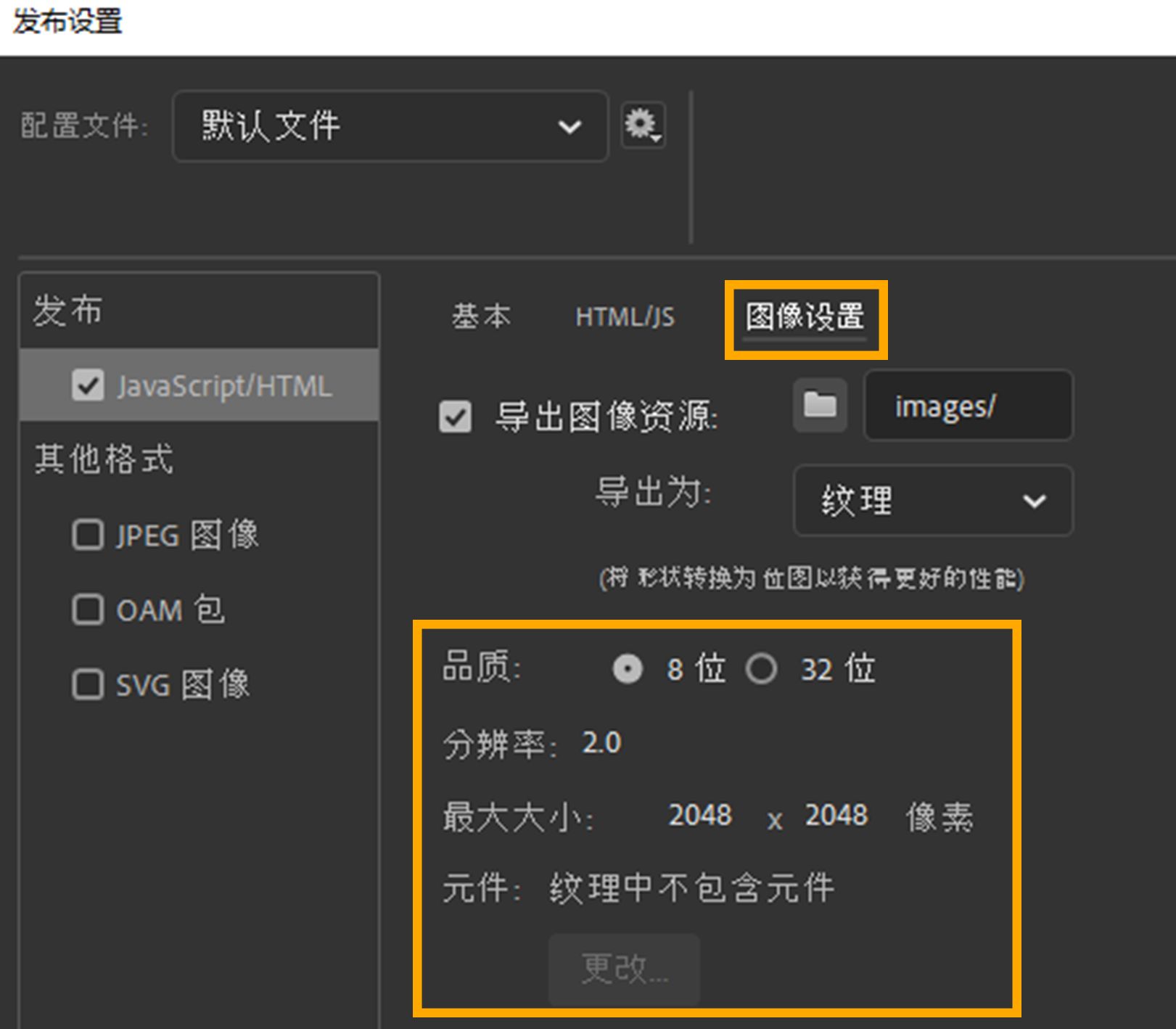The image size is (1176, 1029).
Task: Enable the JavaScript/HTML publish format
Action: tap(88, 385)
